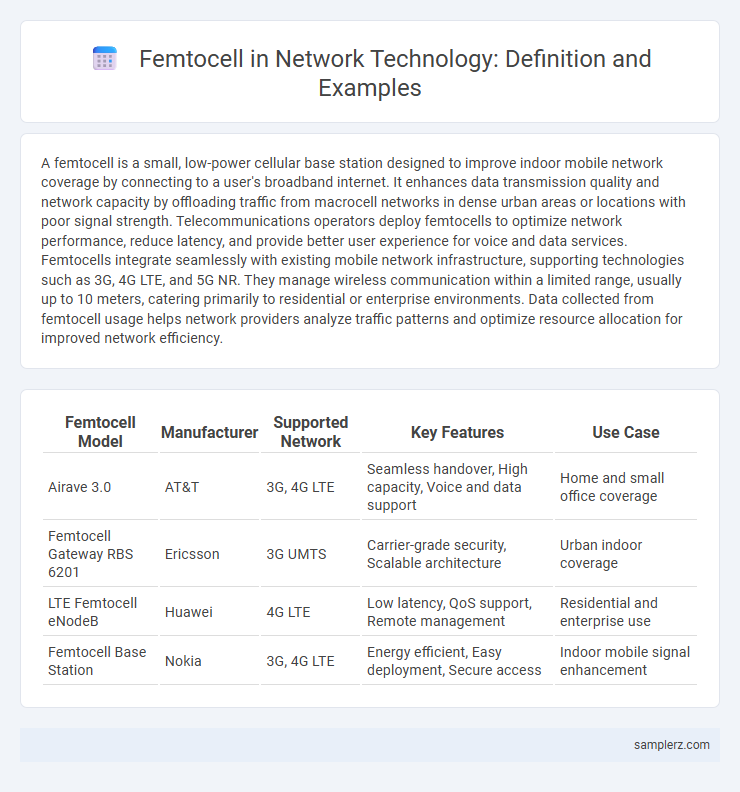The height and width of the screenshot is (792, 740).
Task: Select the 'Huawei' manufacturer cell
Action: pos(209,612)
